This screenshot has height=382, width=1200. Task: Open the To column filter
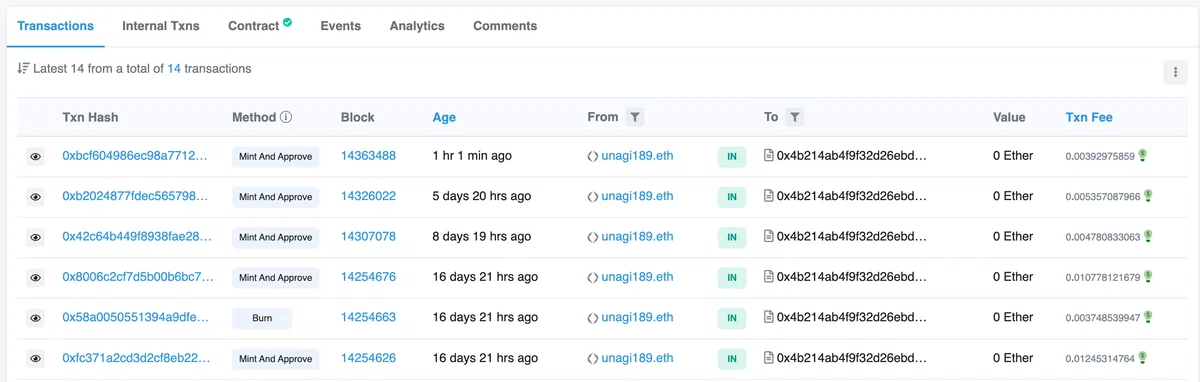(x=794, y=117)
